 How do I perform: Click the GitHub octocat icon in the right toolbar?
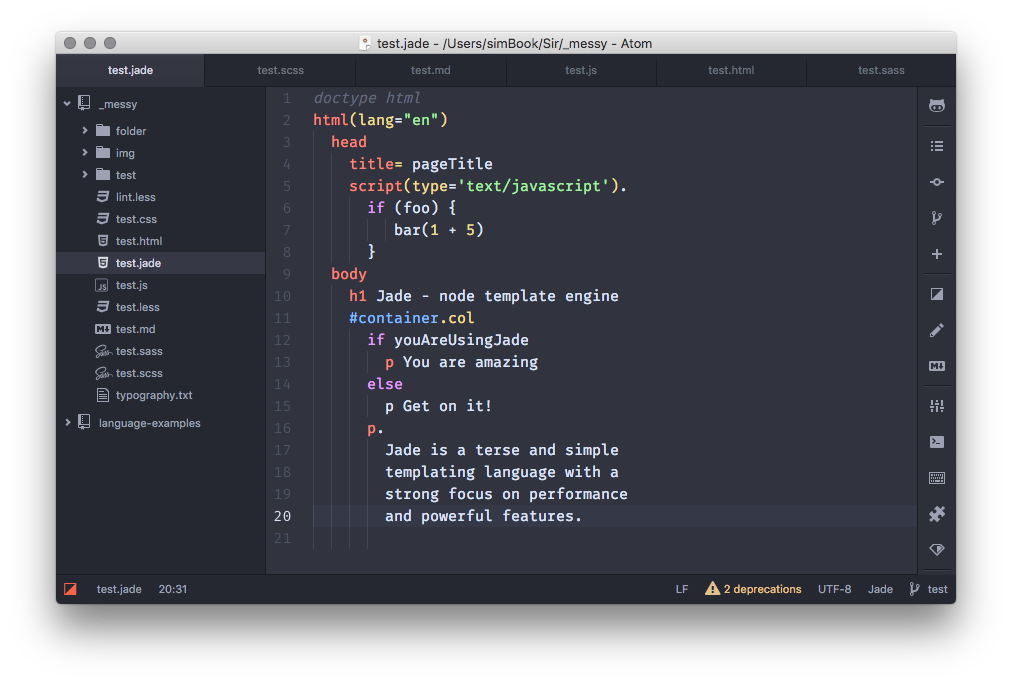936,105
